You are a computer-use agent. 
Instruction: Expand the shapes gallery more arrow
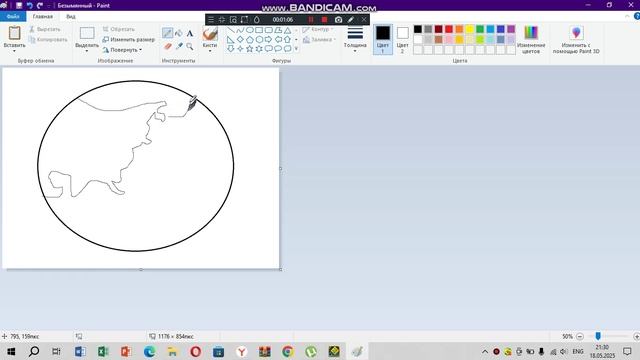tap(296, 49)
